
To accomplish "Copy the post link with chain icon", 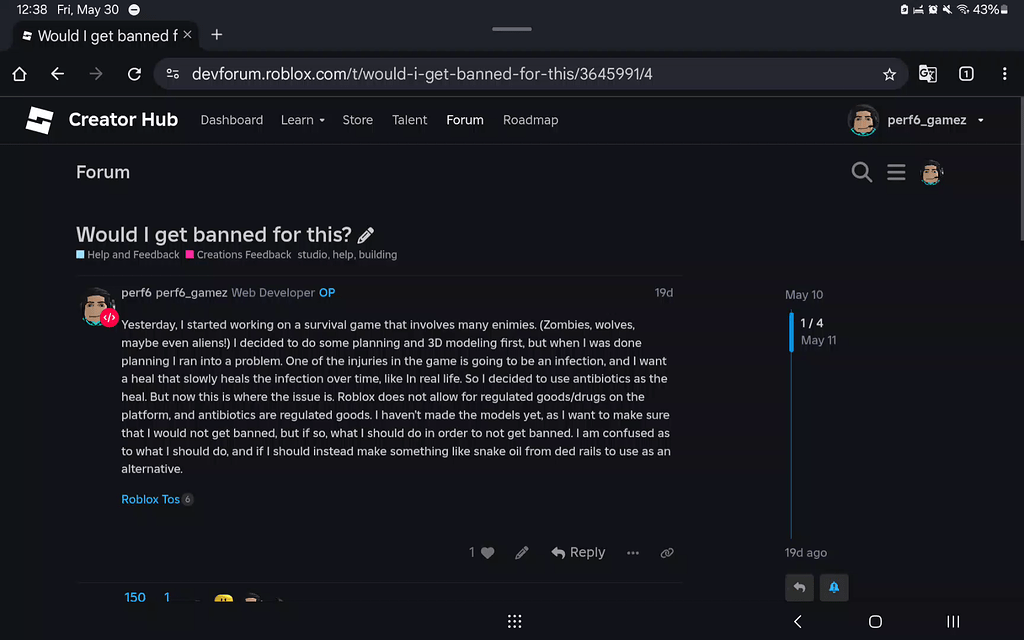I will pyautogui.click(x=666, y=552).
